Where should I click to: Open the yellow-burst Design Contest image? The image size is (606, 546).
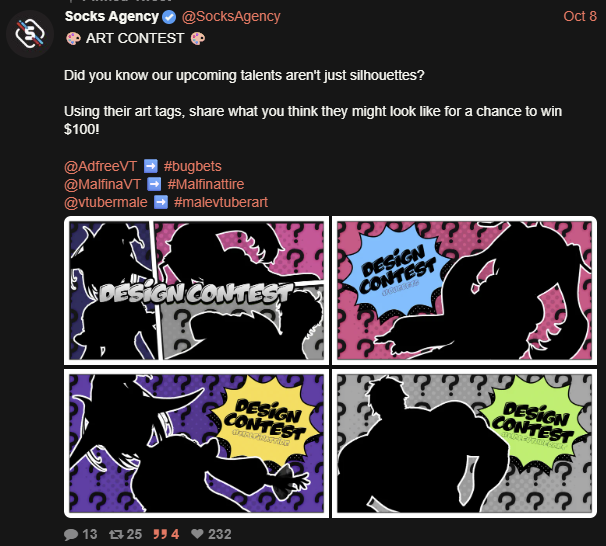196,443
